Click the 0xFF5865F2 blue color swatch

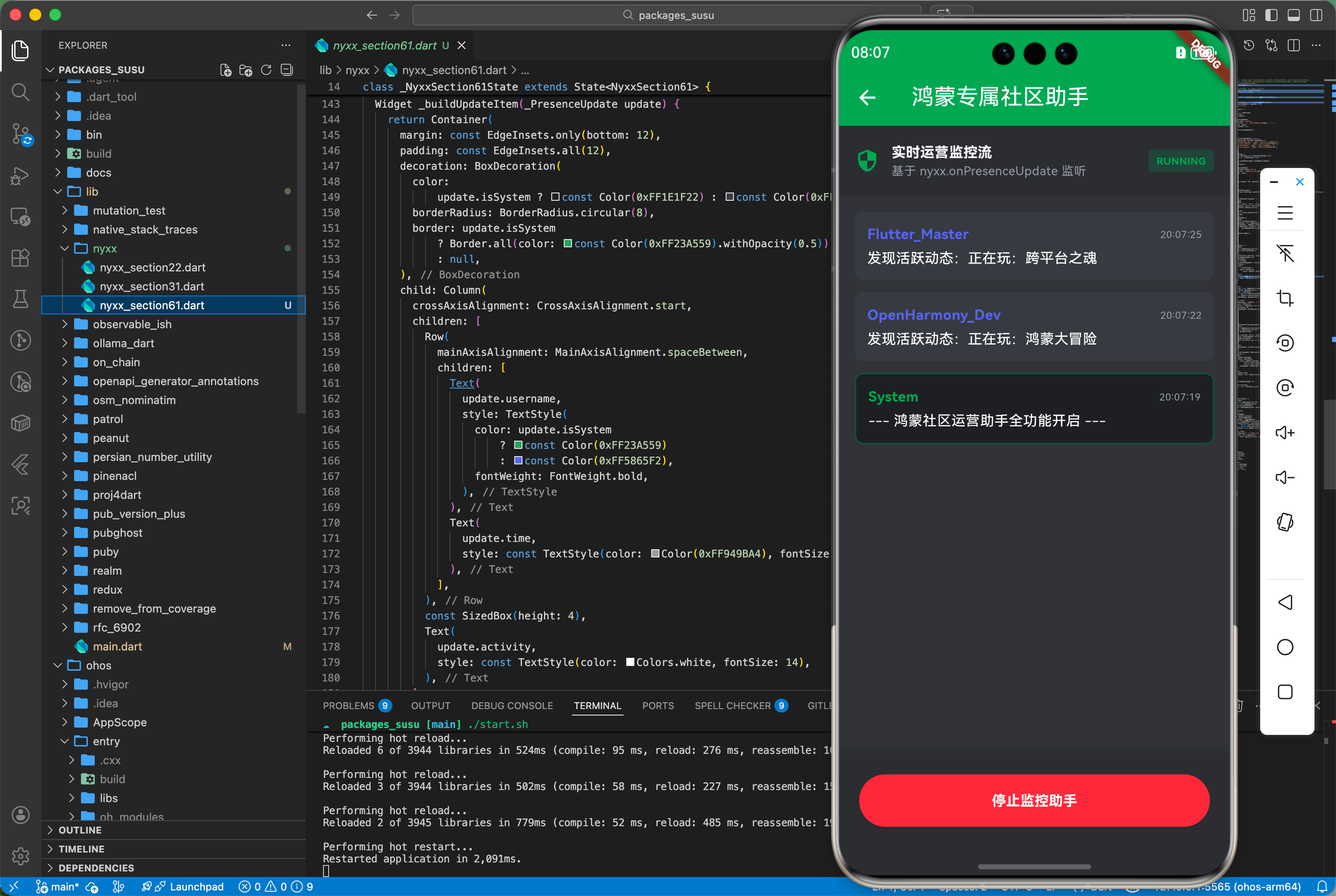tap(518, 460)
